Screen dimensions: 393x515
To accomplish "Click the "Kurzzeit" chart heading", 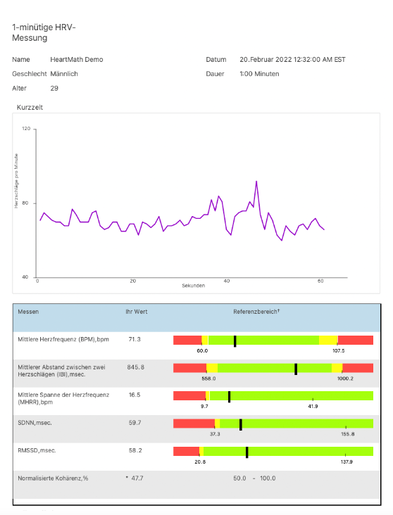I will coord(30,107).
